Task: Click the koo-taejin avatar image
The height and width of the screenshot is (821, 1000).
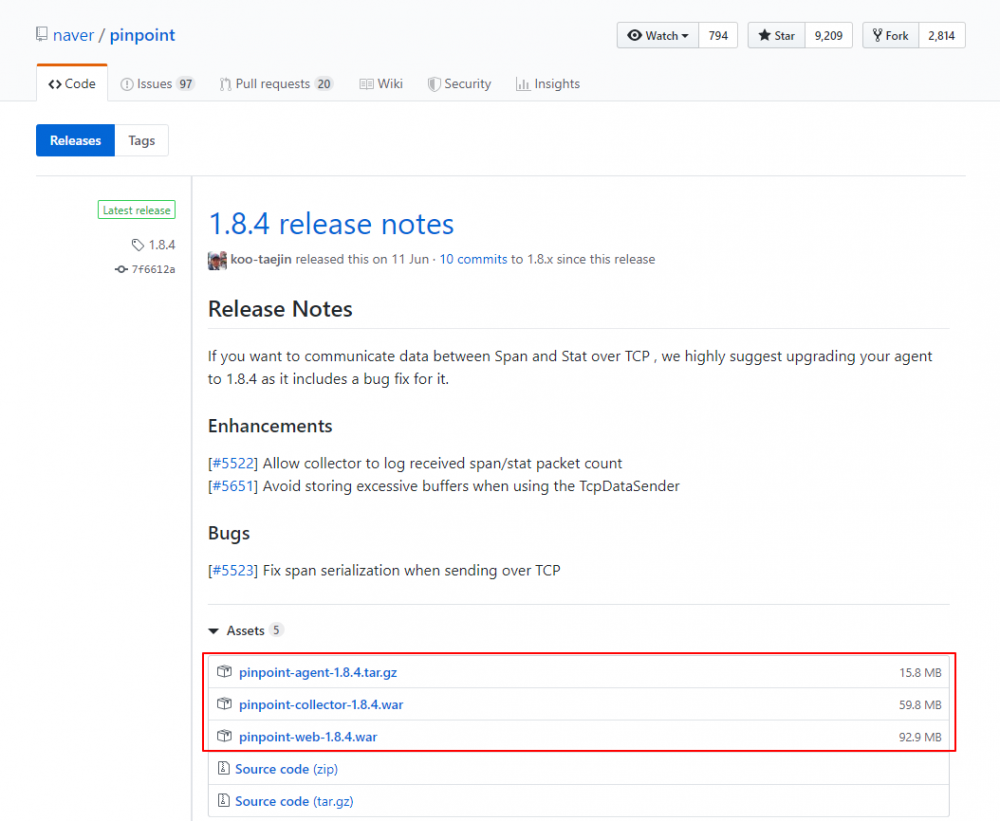Action: (x=217, y=260)
